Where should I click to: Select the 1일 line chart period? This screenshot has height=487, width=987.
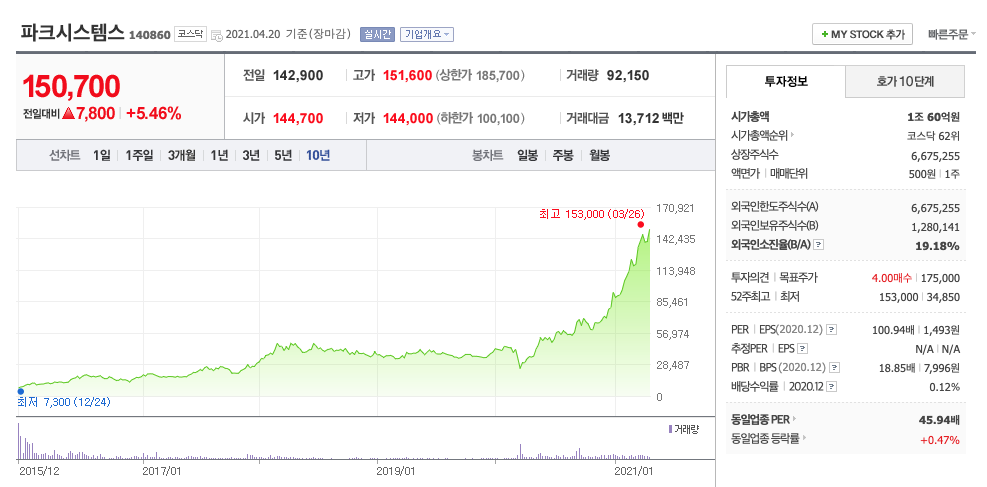pos(101,155)
